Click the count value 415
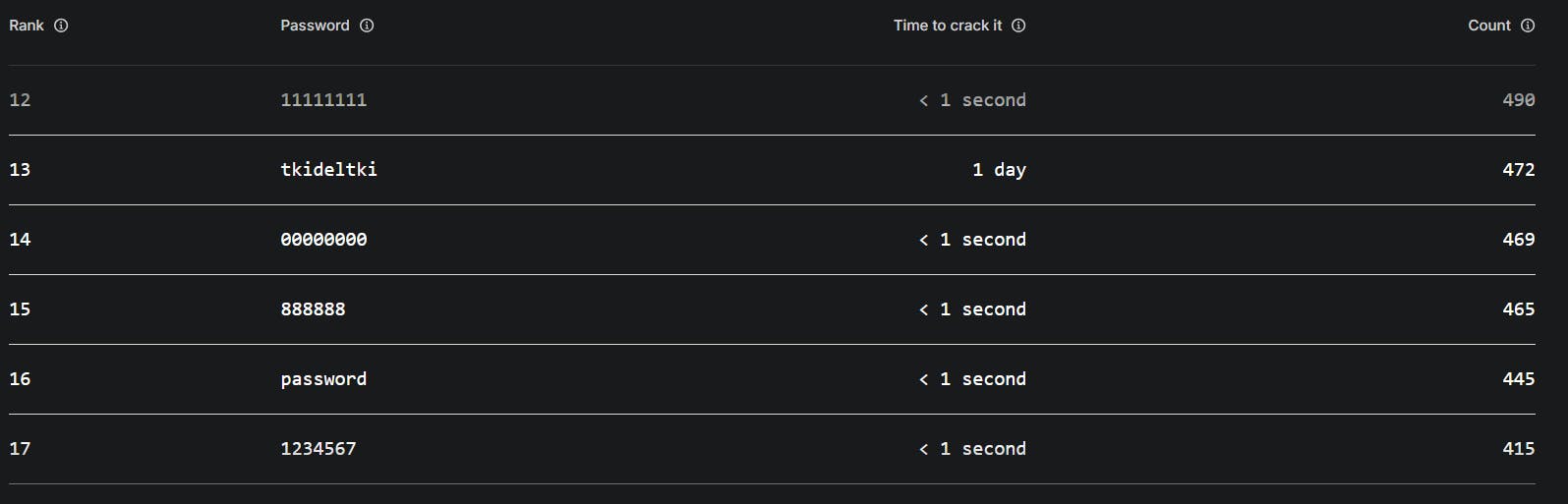1568x504 pixels. click(1518, 449)
